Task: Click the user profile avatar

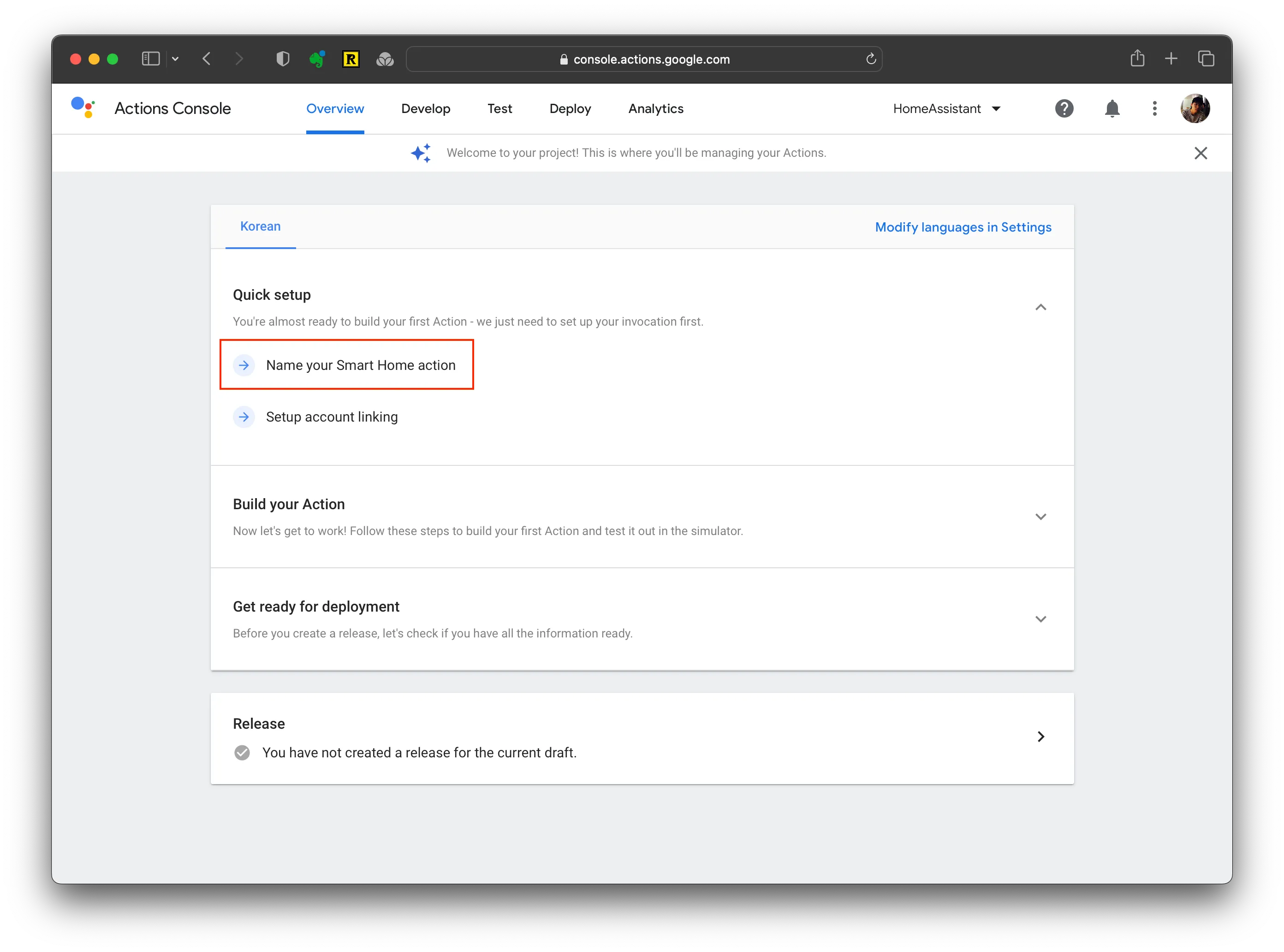Action: pyautogui.click(x=1195, y=108)
